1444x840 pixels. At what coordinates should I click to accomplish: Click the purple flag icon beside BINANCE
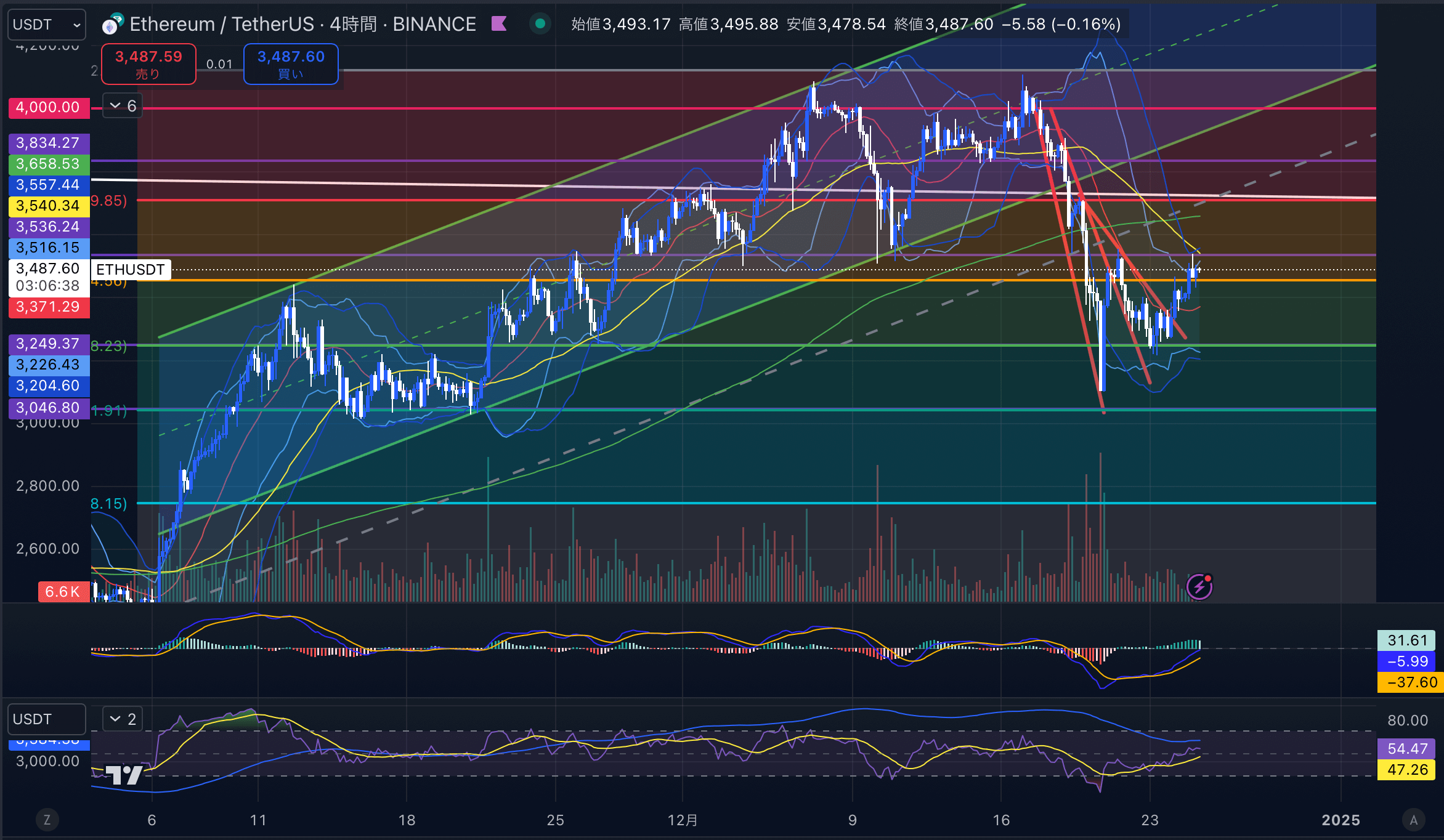click(x=499, y=24)
